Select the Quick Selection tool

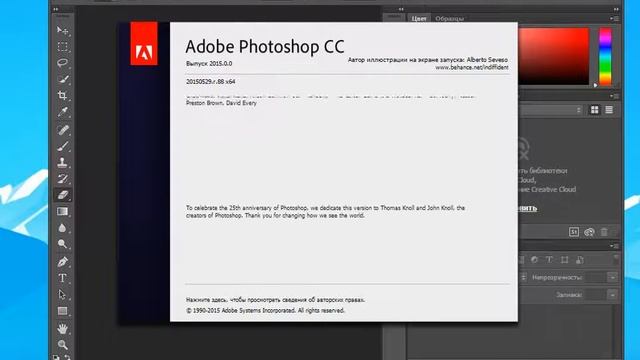(x=62, y=79)
